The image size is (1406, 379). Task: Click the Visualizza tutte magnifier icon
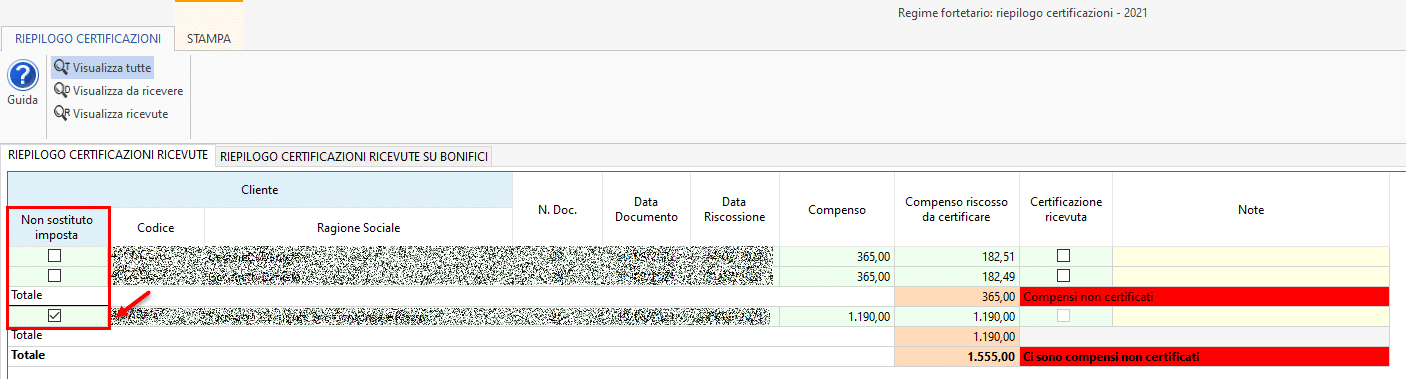[62, 67]
